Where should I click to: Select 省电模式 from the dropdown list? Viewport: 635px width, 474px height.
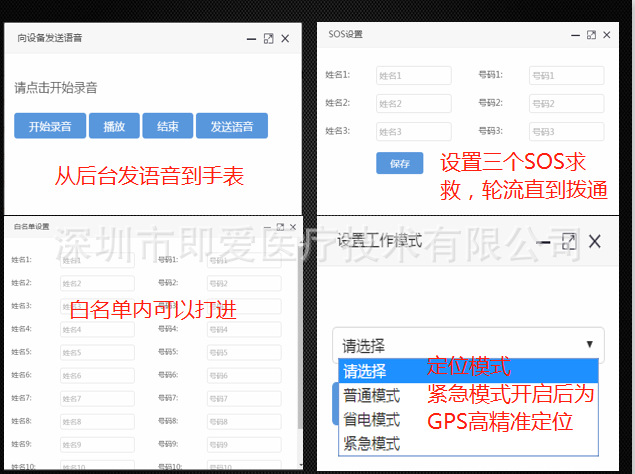click(468, 419)
